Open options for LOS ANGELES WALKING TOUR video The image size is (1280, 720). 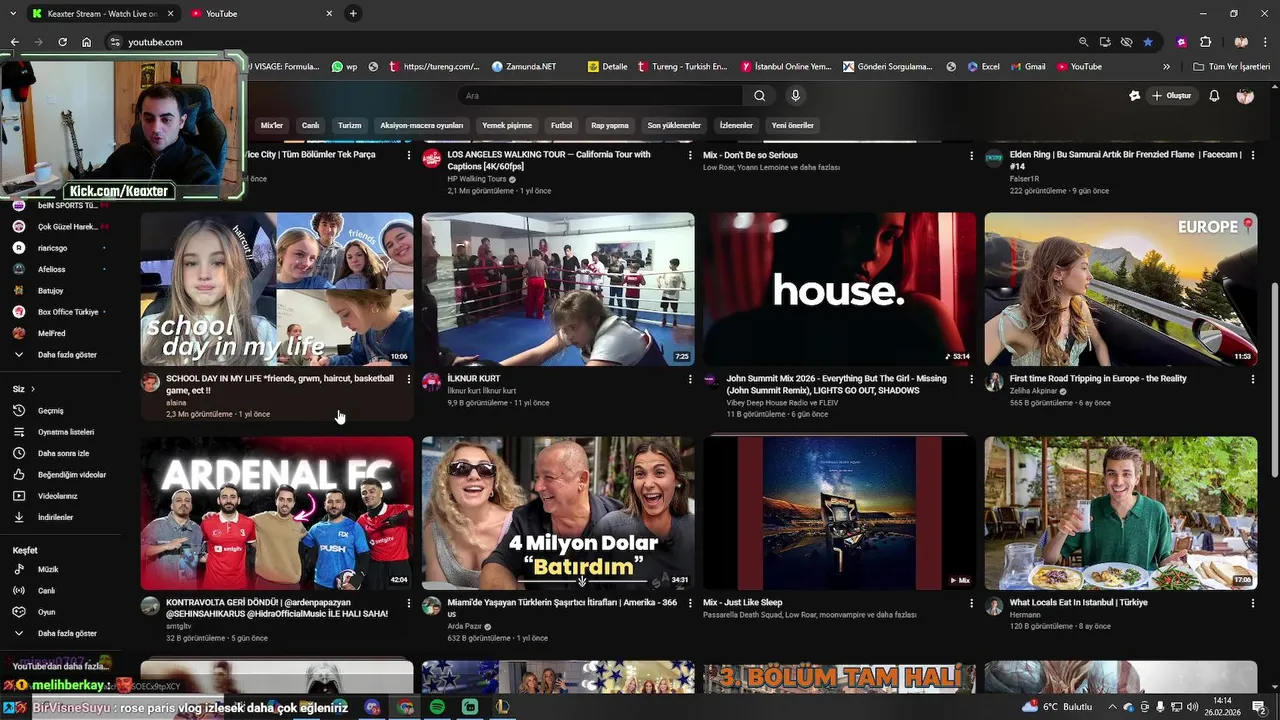tap(689, 155)
